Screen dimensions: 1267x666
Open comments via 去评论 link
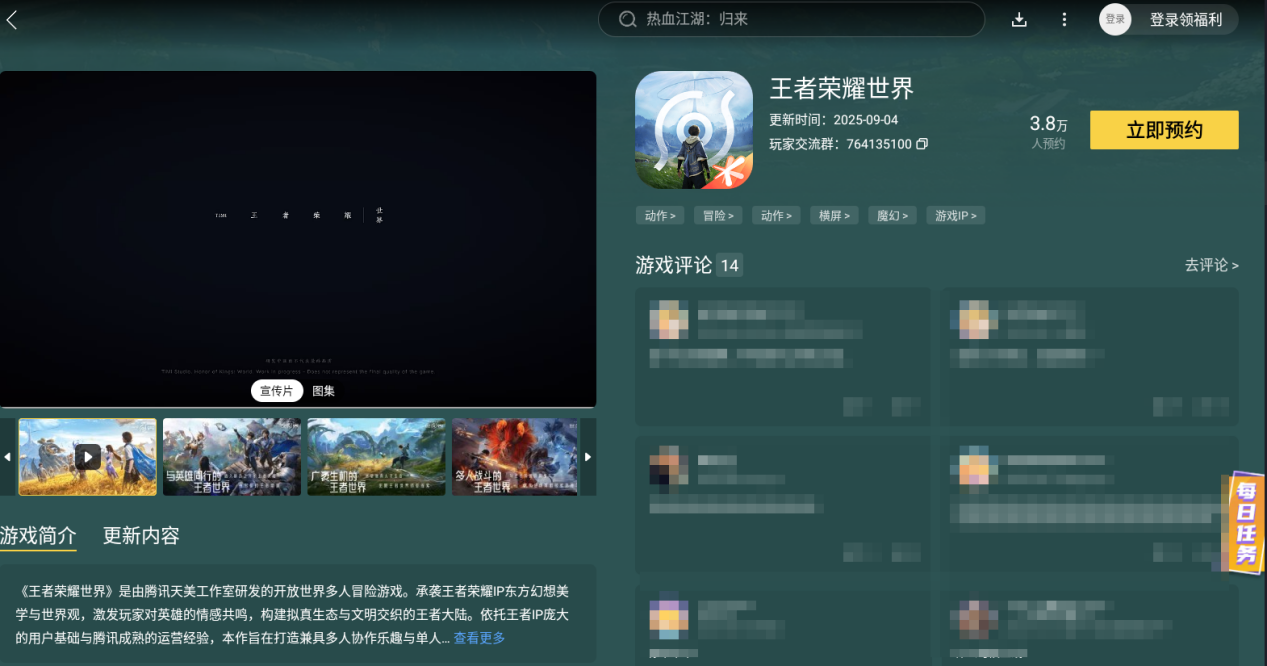tap(1210, 265)
